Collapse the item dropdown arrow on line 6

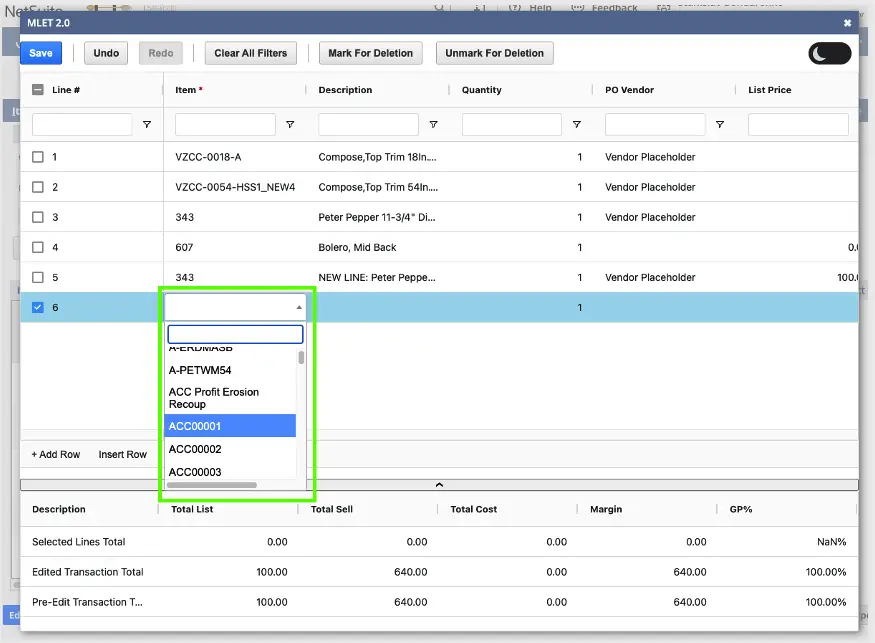[x=299, y=308]
